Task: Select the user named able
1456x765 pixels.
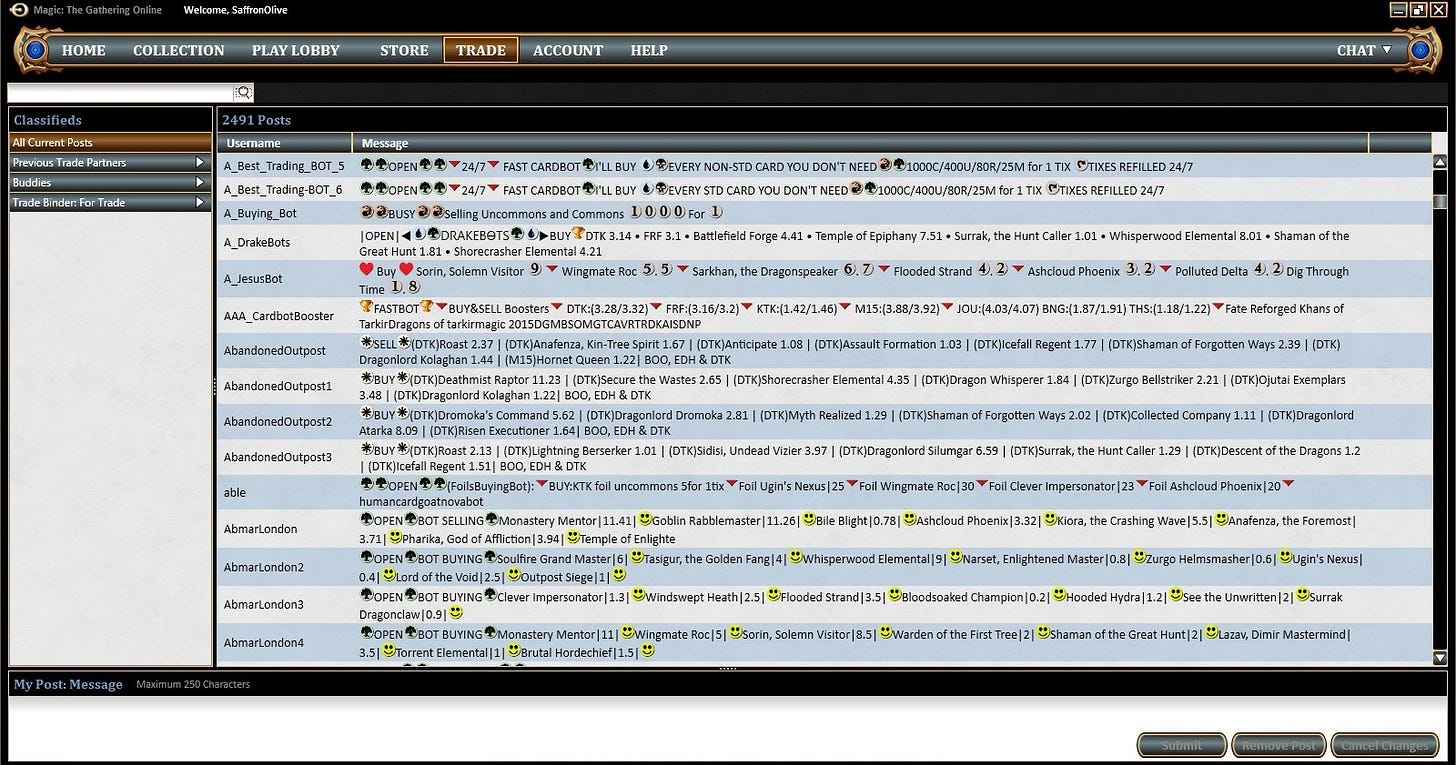Action: tap(235, 492)
